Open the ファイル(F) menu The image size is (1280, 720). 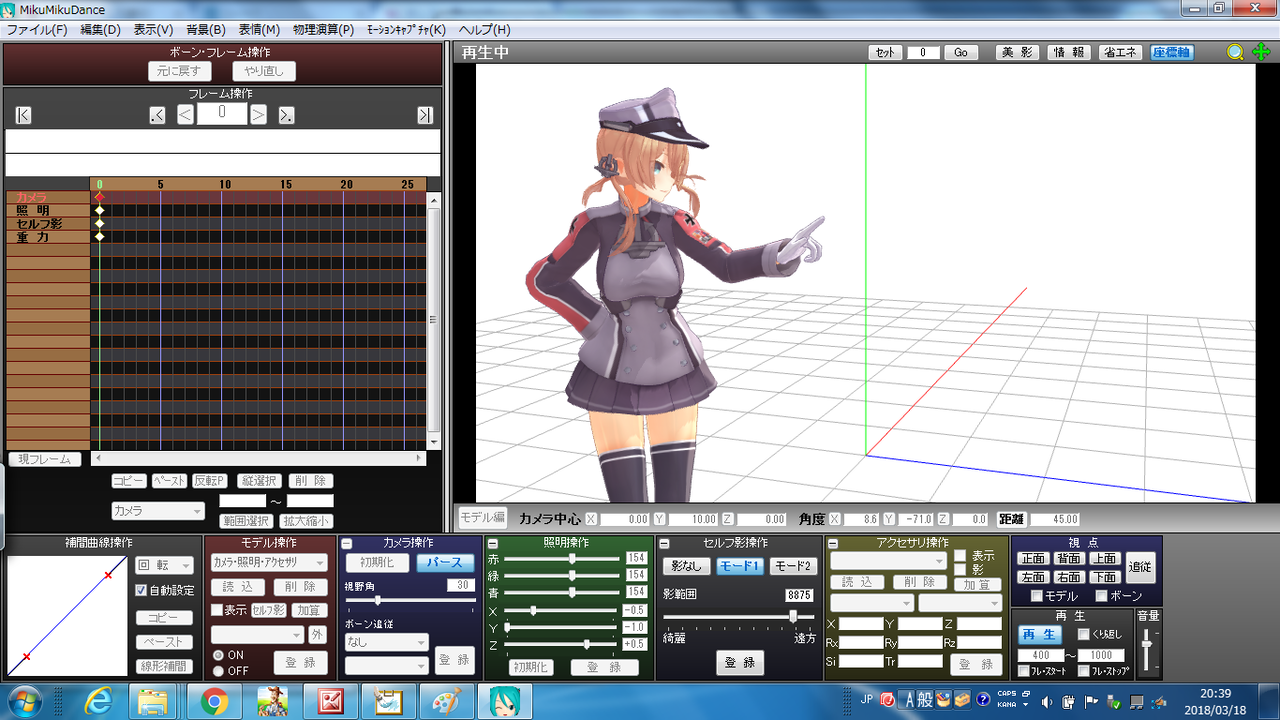coord(37,30)
